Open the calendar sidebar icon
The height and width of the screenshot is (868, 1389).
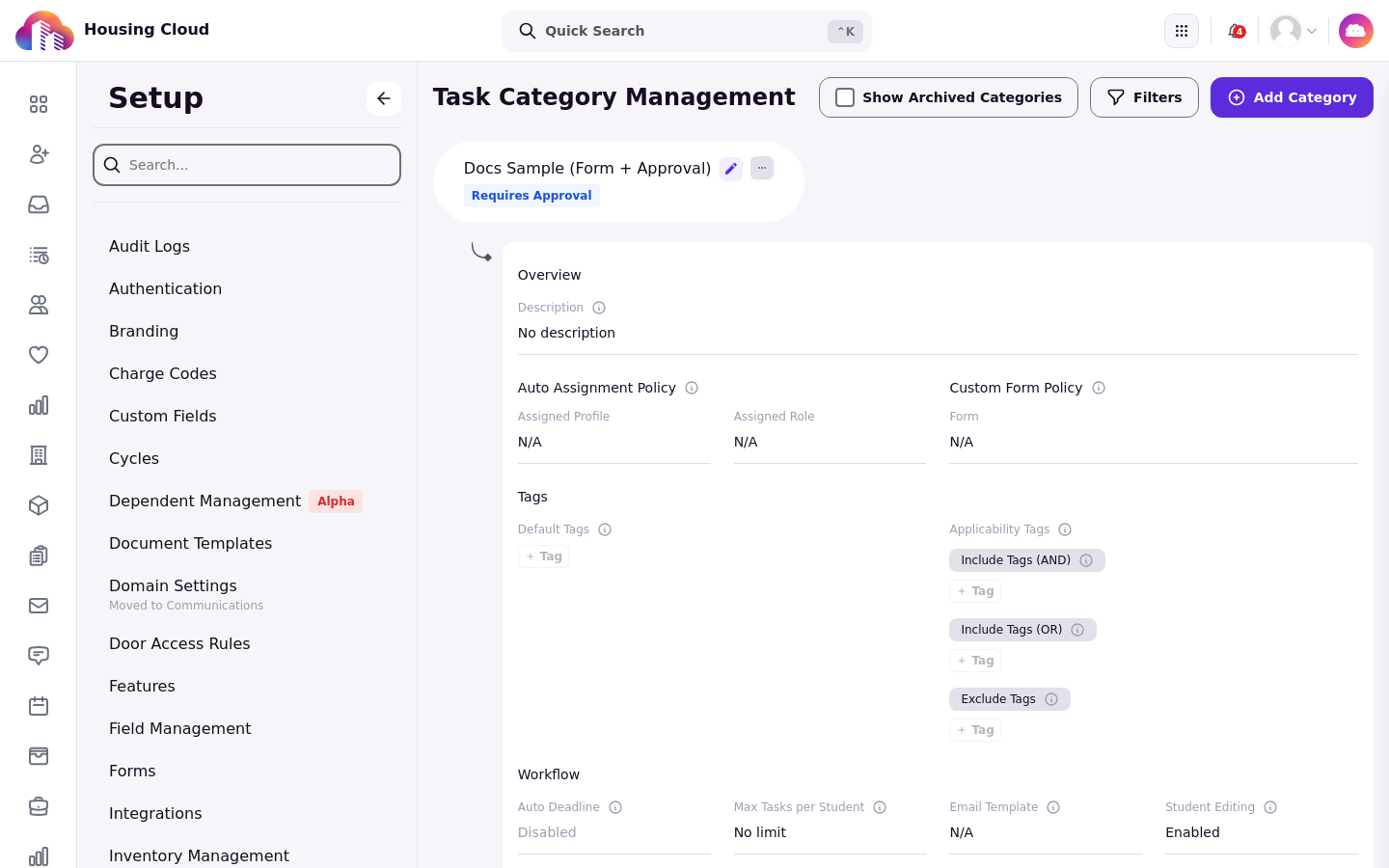coord(39,706)
